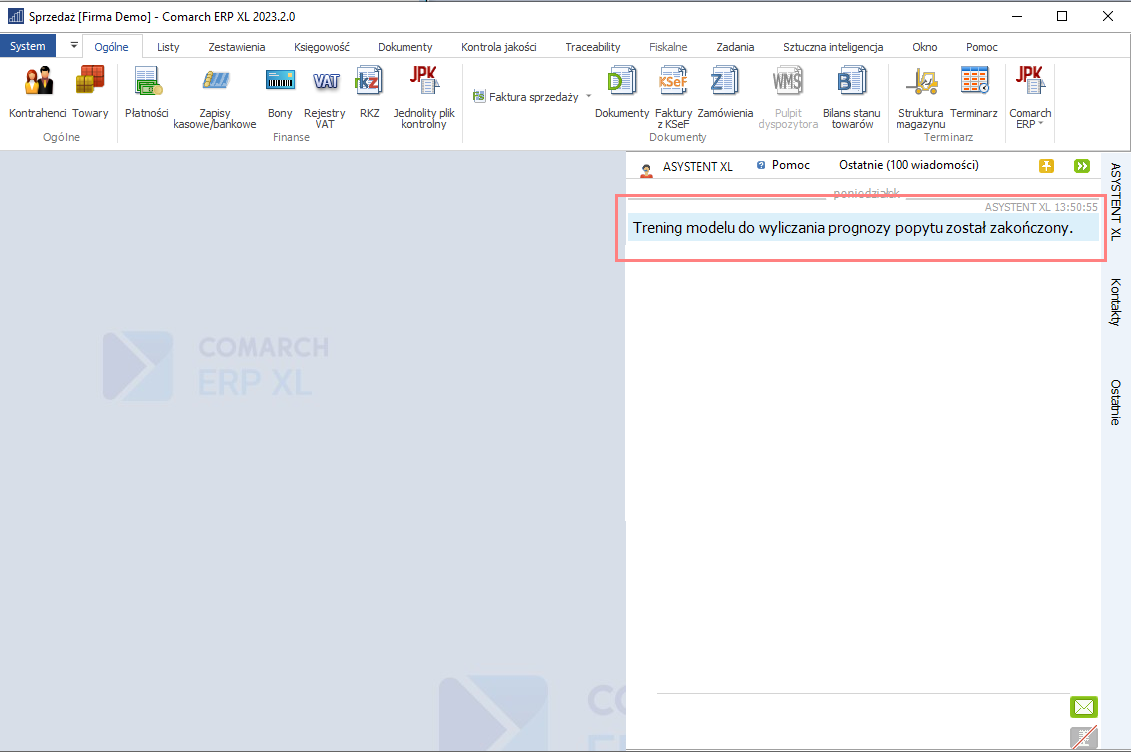Click the Pulpit dyspozytora WMS icon

788,97
